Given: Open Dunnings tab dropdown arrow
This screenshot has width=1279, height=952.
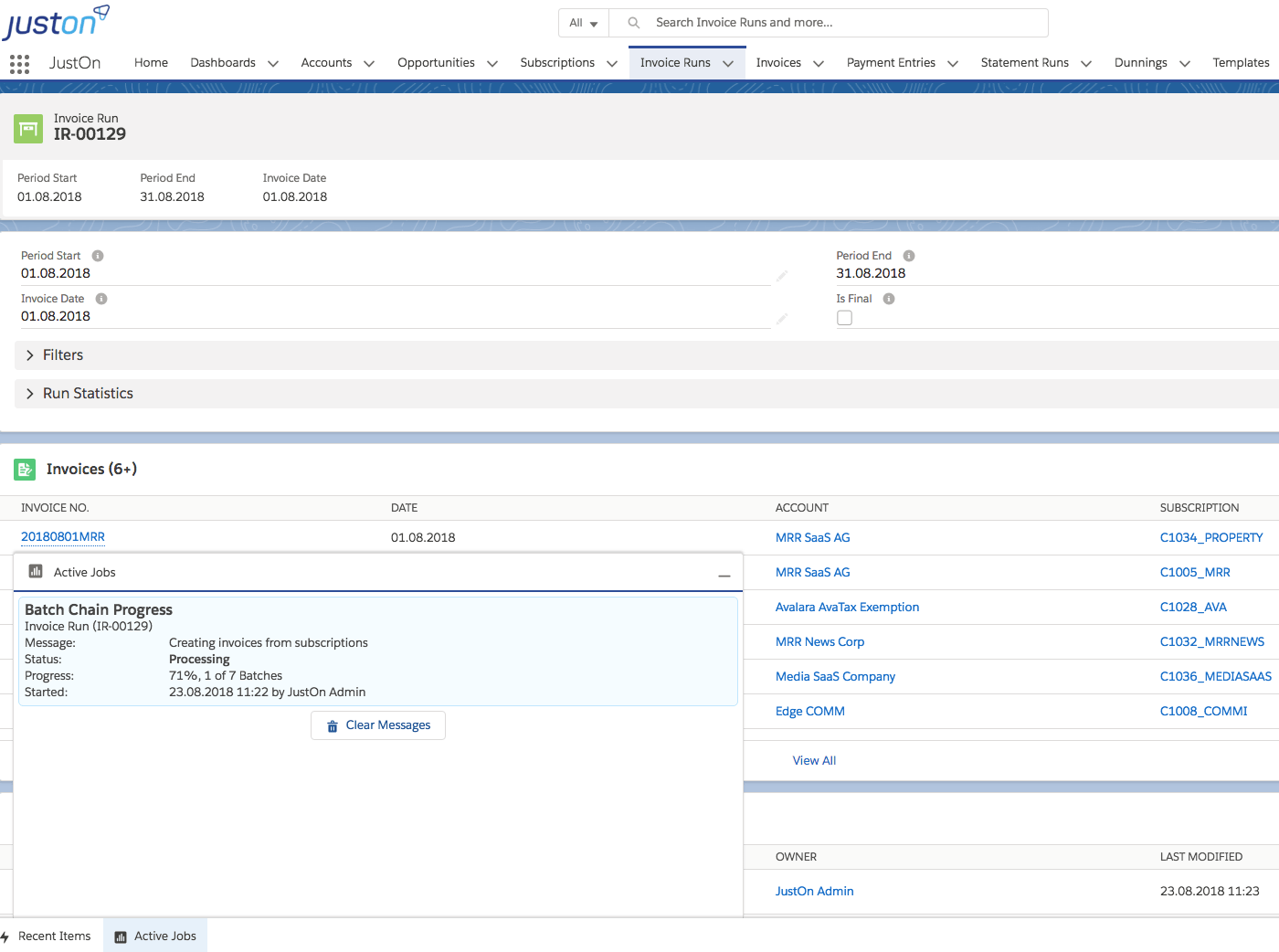Looking at the screenshot, I should [1185, 64].
